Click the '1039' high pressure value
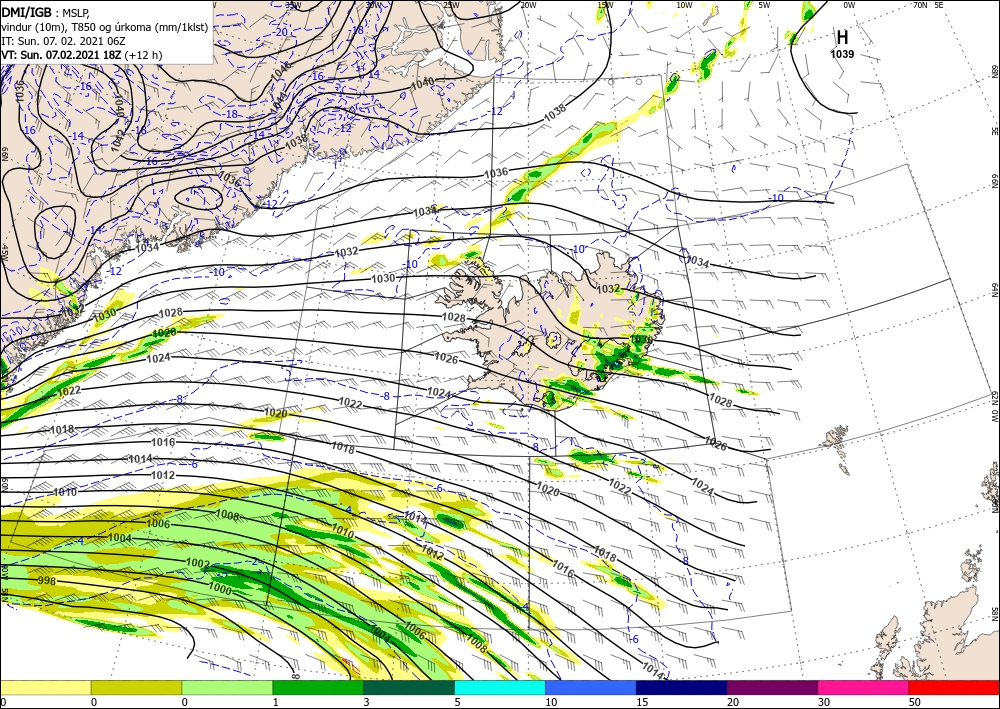 point(842,54)
